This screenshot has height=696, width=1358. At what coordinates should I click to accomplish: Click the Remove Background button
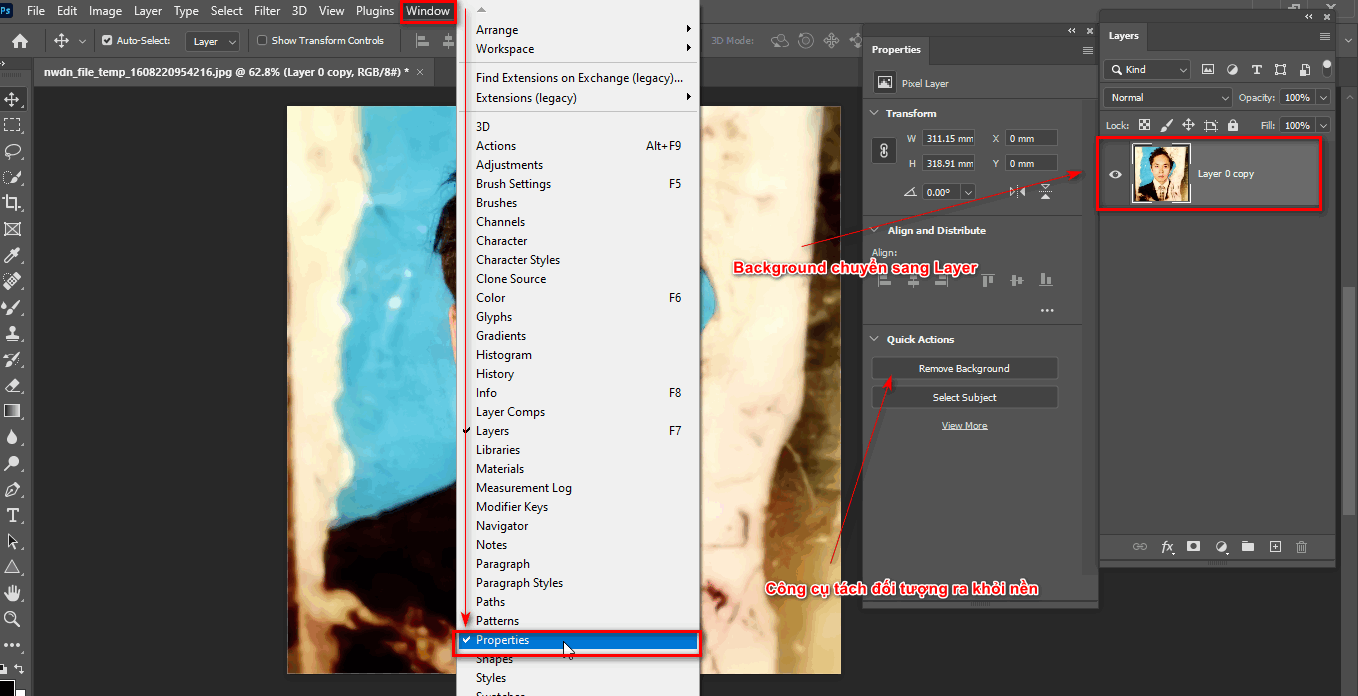[x=963, y=368]
